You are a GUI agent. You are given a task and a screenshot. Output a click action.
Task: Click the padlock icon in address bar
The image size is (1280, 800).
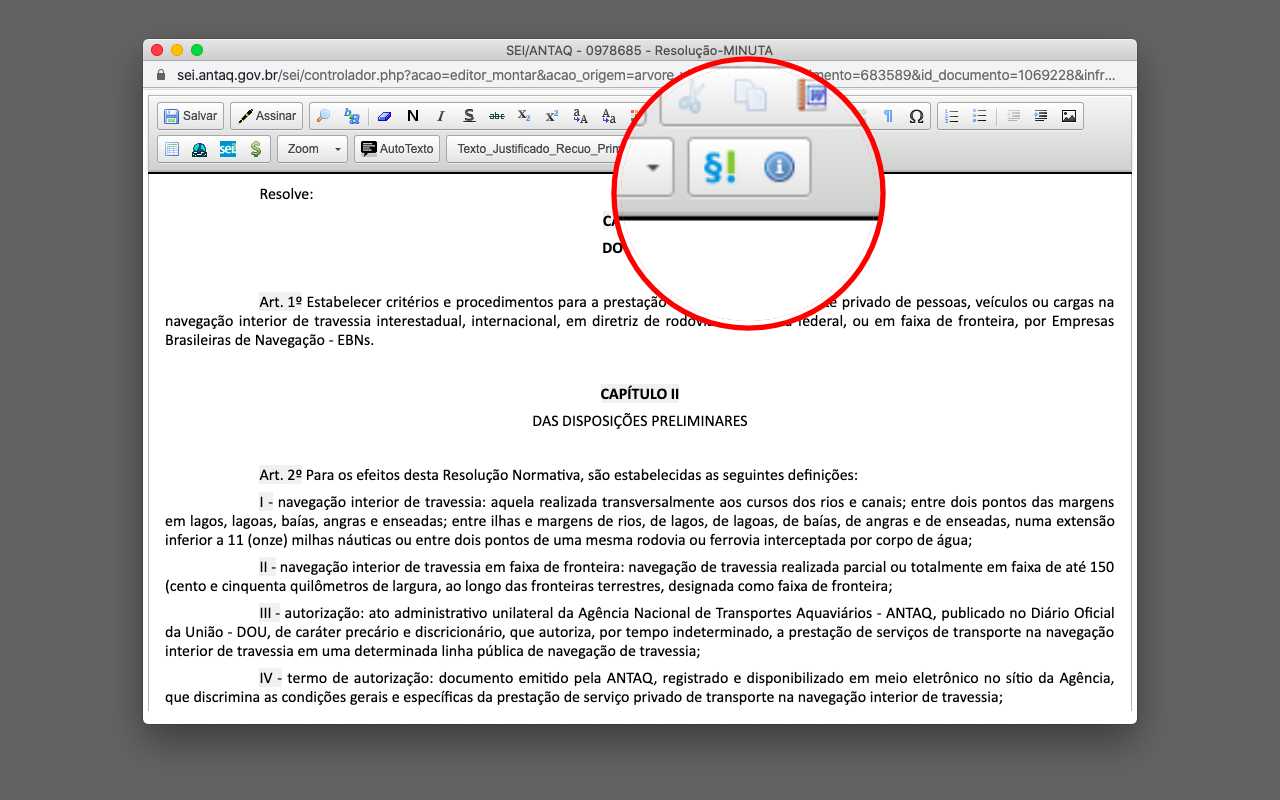[x=161, y=75]
